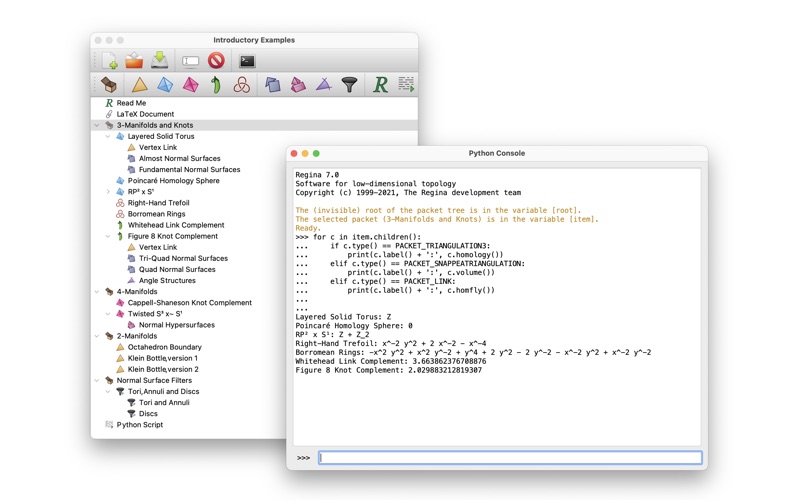Select the Discs filter packet
The image size is (800, 500).
click(x=148, y=414)
